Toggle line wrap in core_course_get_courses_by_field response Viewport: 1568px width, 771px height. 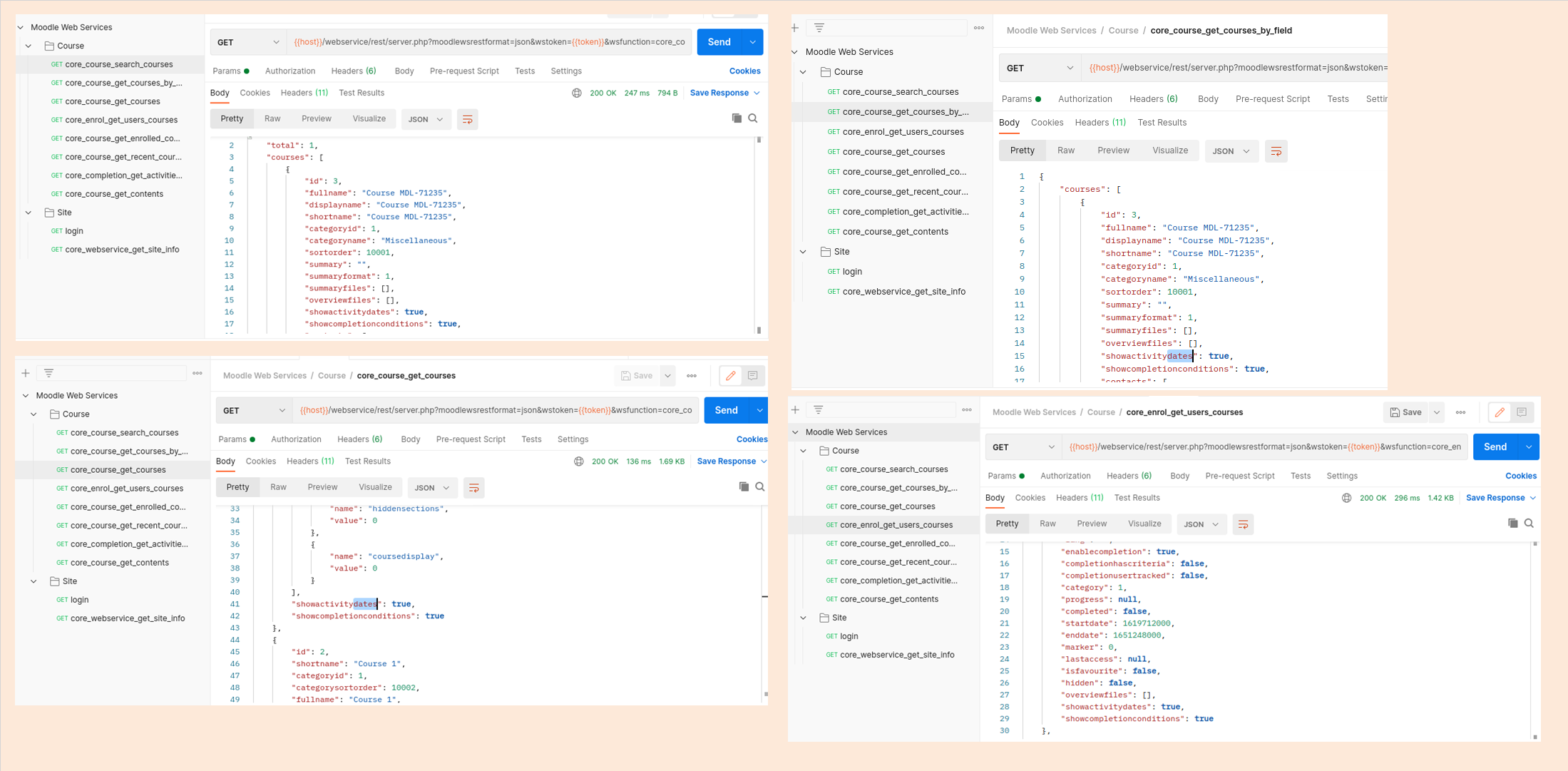pos(1276,151)
